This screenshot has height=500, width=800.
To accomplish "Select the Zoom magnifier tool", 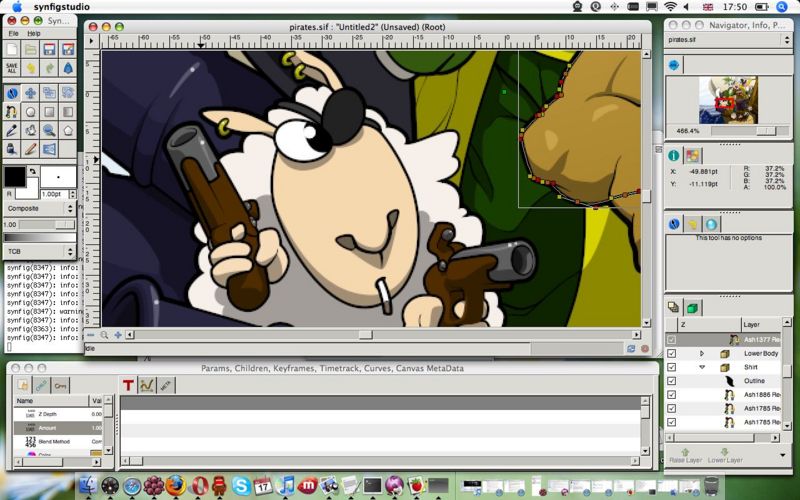I will 49,130.
